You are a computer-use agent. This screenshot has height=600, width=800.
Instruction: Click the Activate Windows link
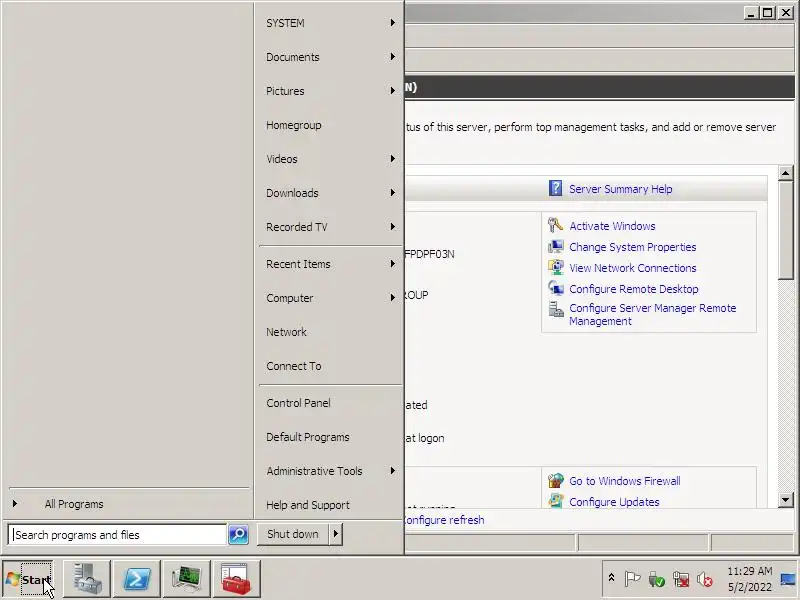[612, 226]
